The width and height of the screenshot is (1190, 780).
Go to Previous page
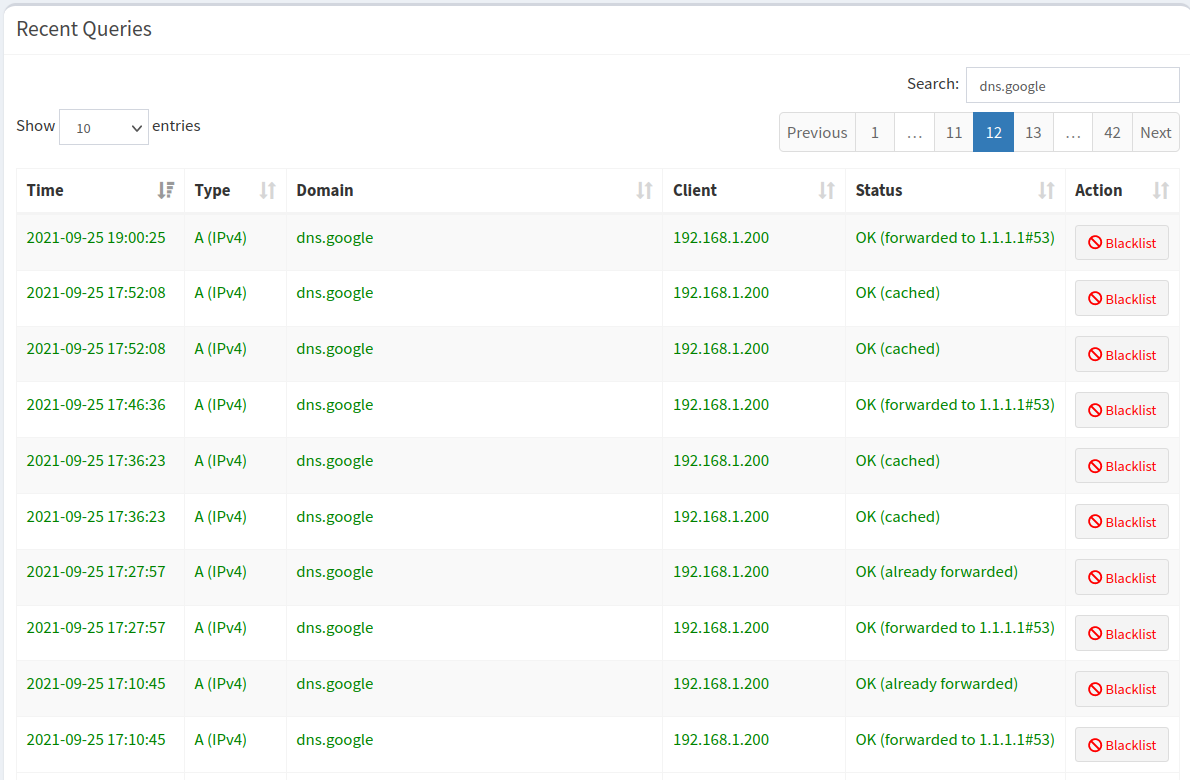coord(817,132)
